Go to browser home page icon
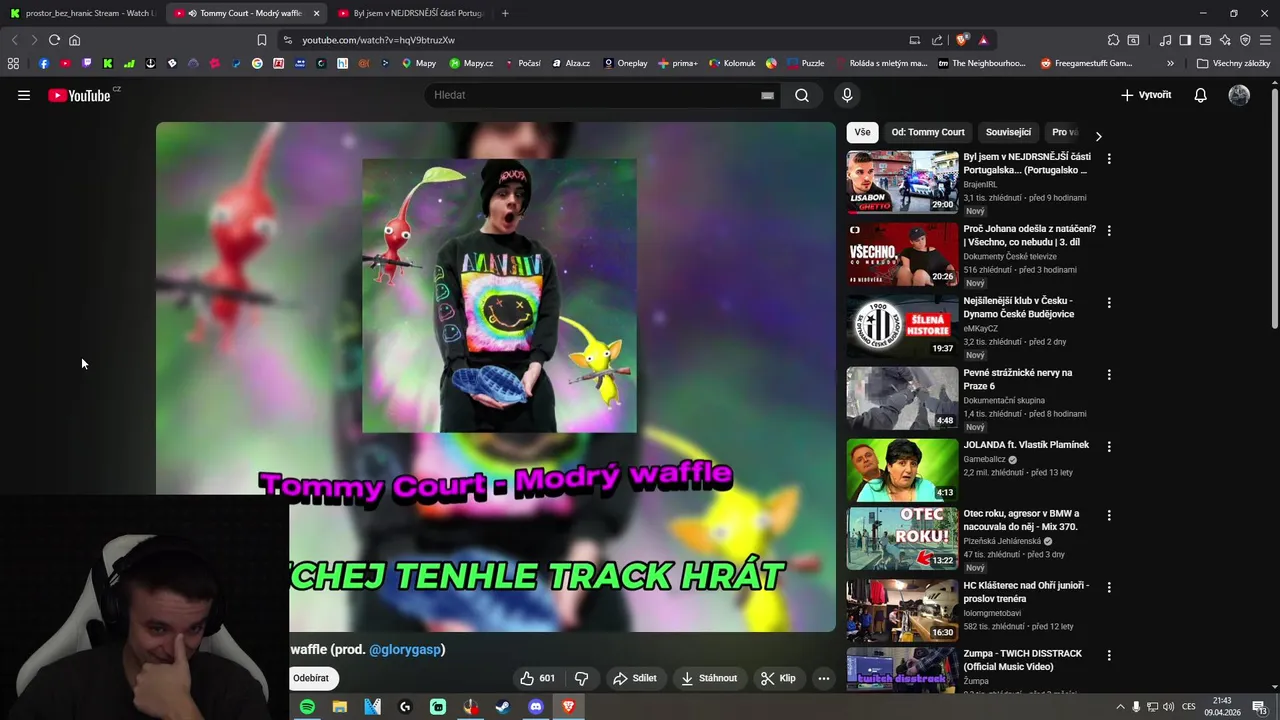The image size is (1280, 720). [74, 40]
